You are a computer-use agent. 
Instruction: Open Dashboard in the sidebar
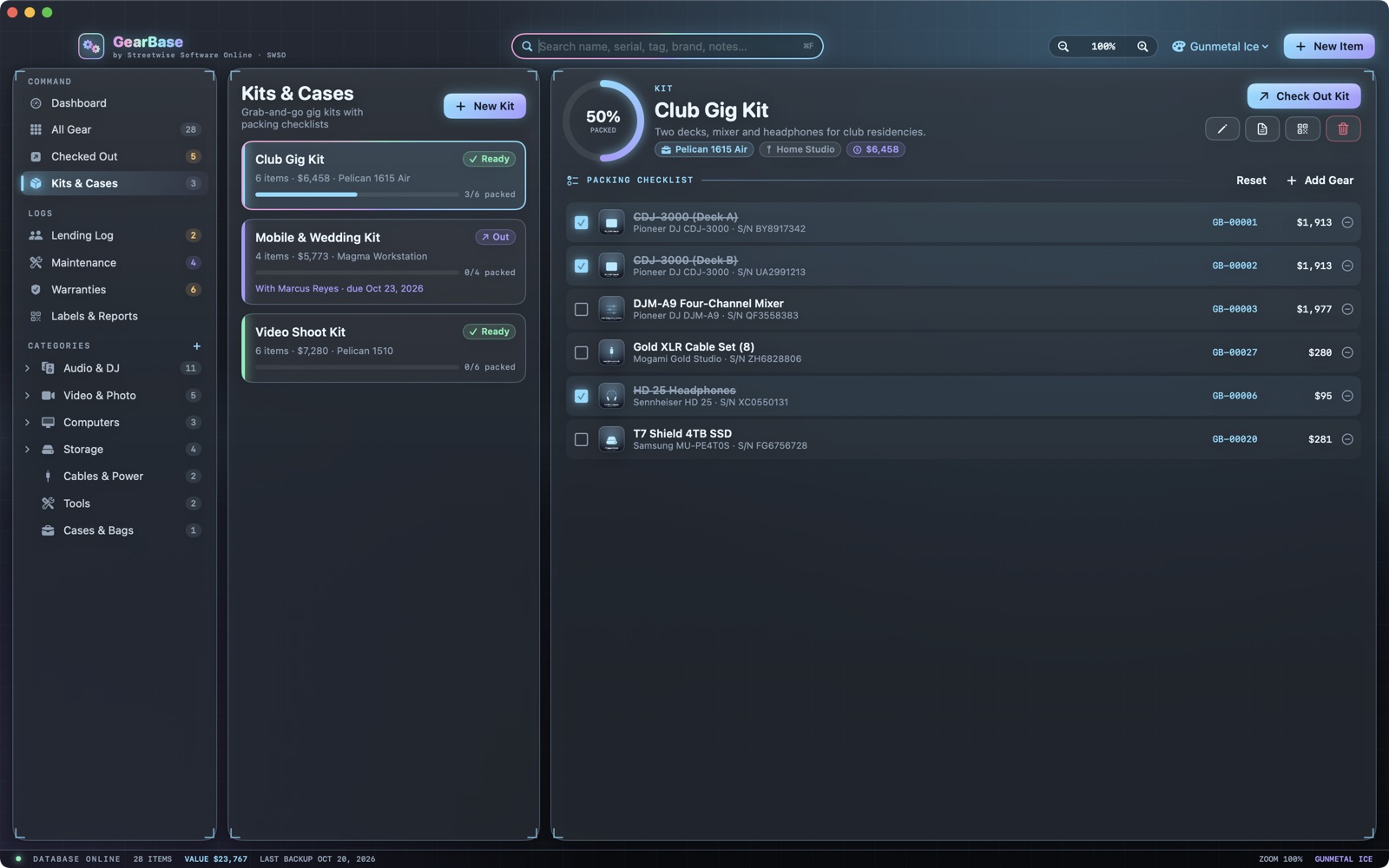click(115, 103)
